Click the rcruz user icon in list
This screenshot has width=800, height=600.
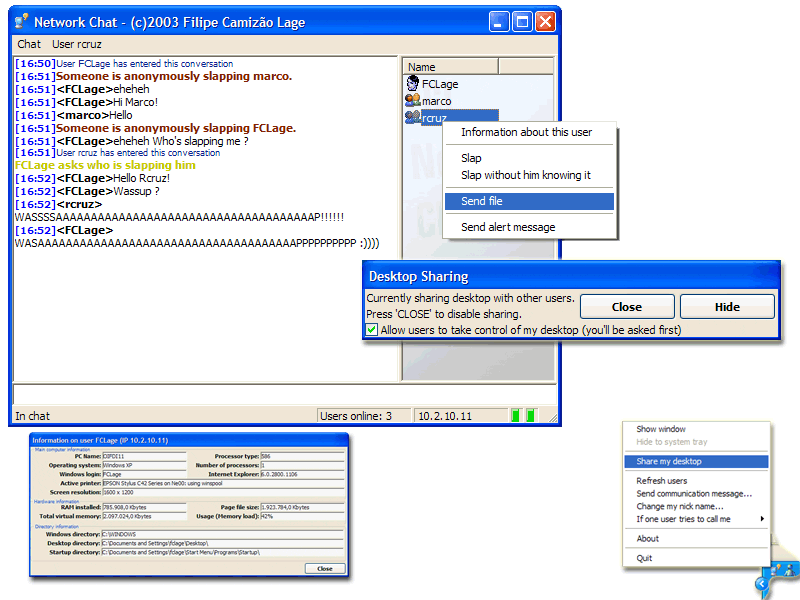point(412,118)
